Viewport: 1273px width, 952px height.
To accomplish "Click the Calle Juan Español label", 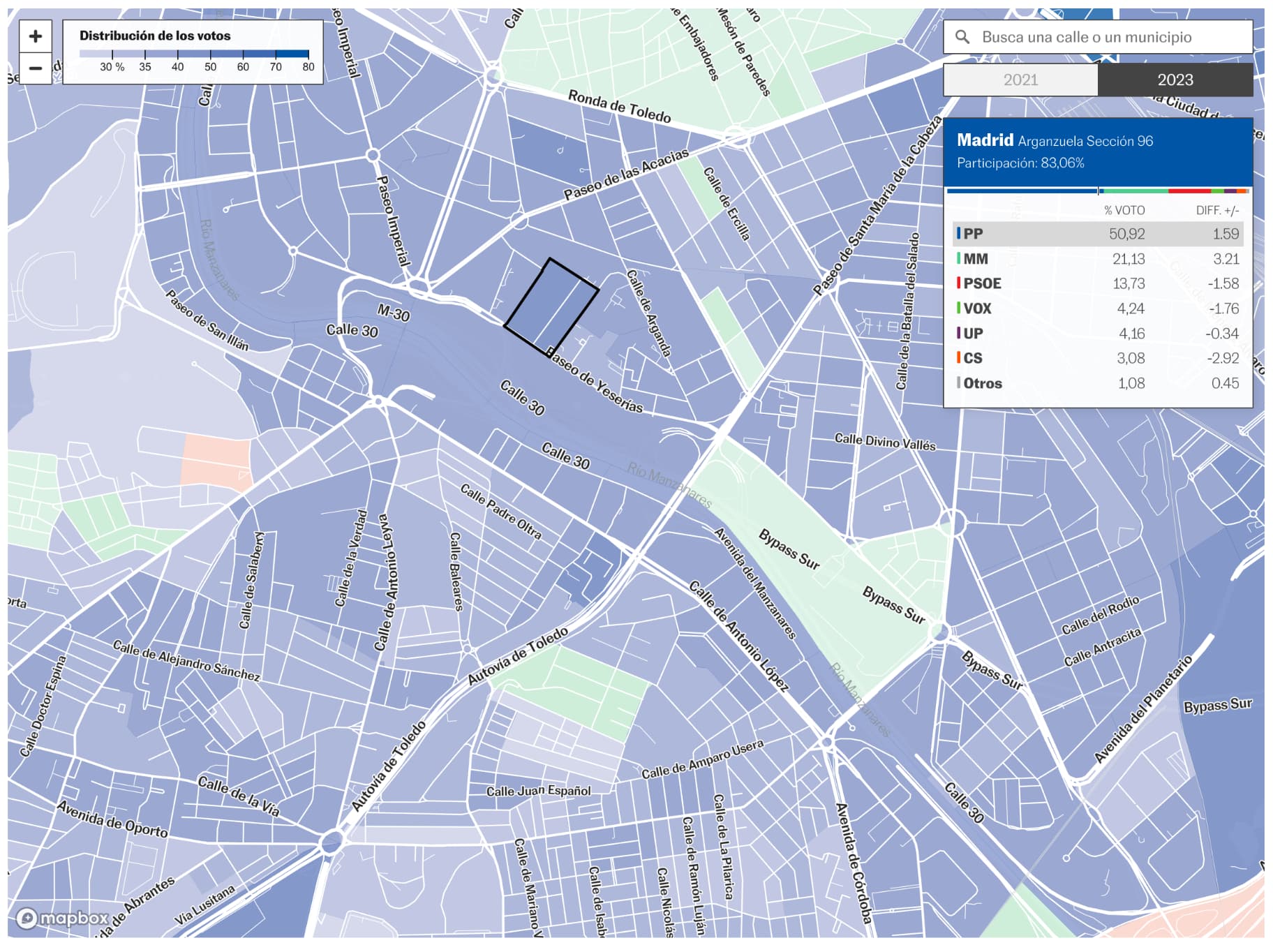I will coord(538,791).
